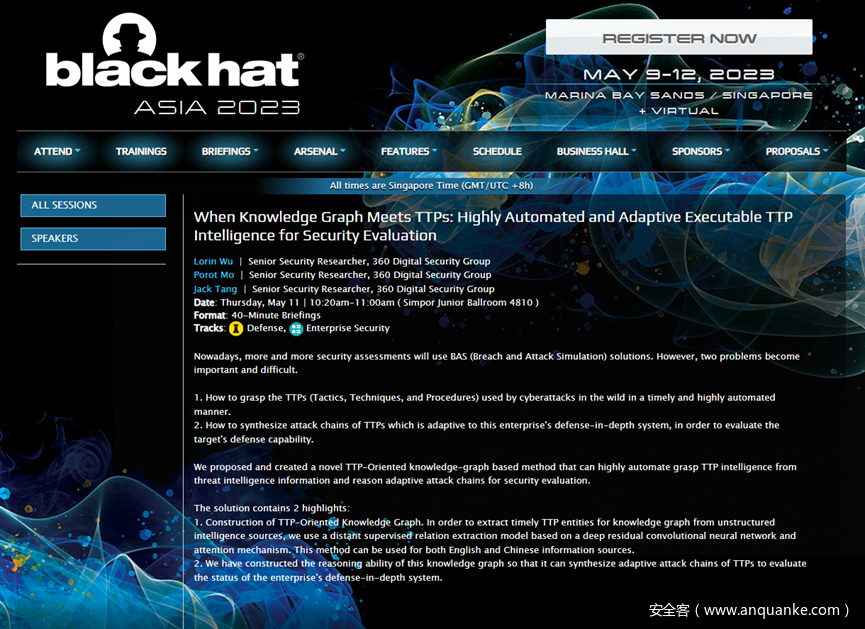Expand the Attend menu dropdown
Screen dimensions: 865x629
(x=57, y=152)
